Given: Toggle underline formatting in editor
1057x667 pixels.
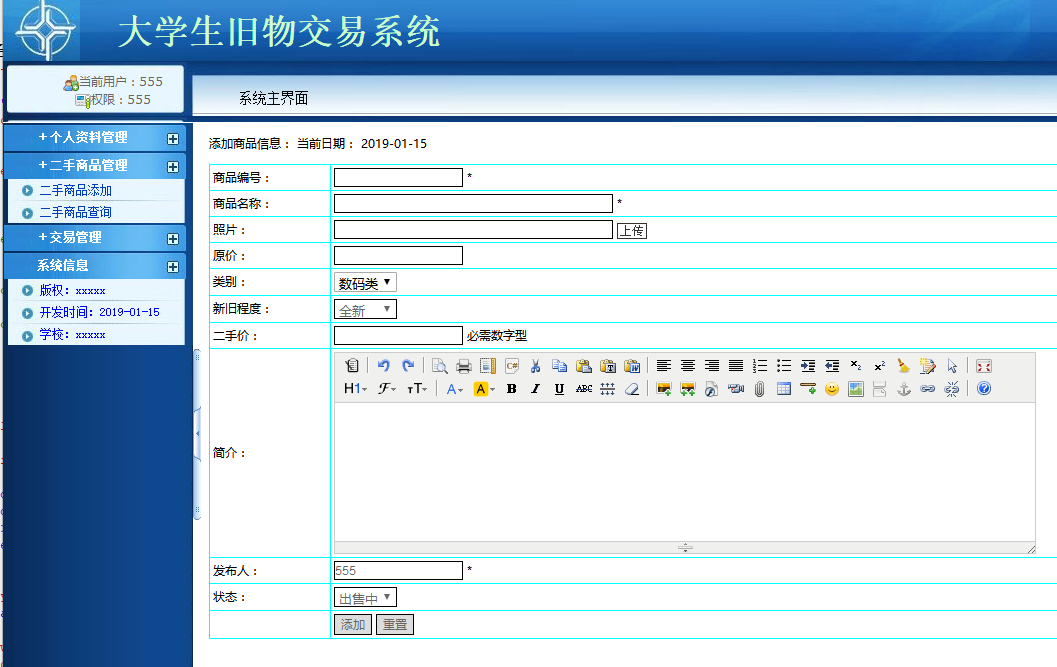Looking at the screenshot, I should point(559,389).
